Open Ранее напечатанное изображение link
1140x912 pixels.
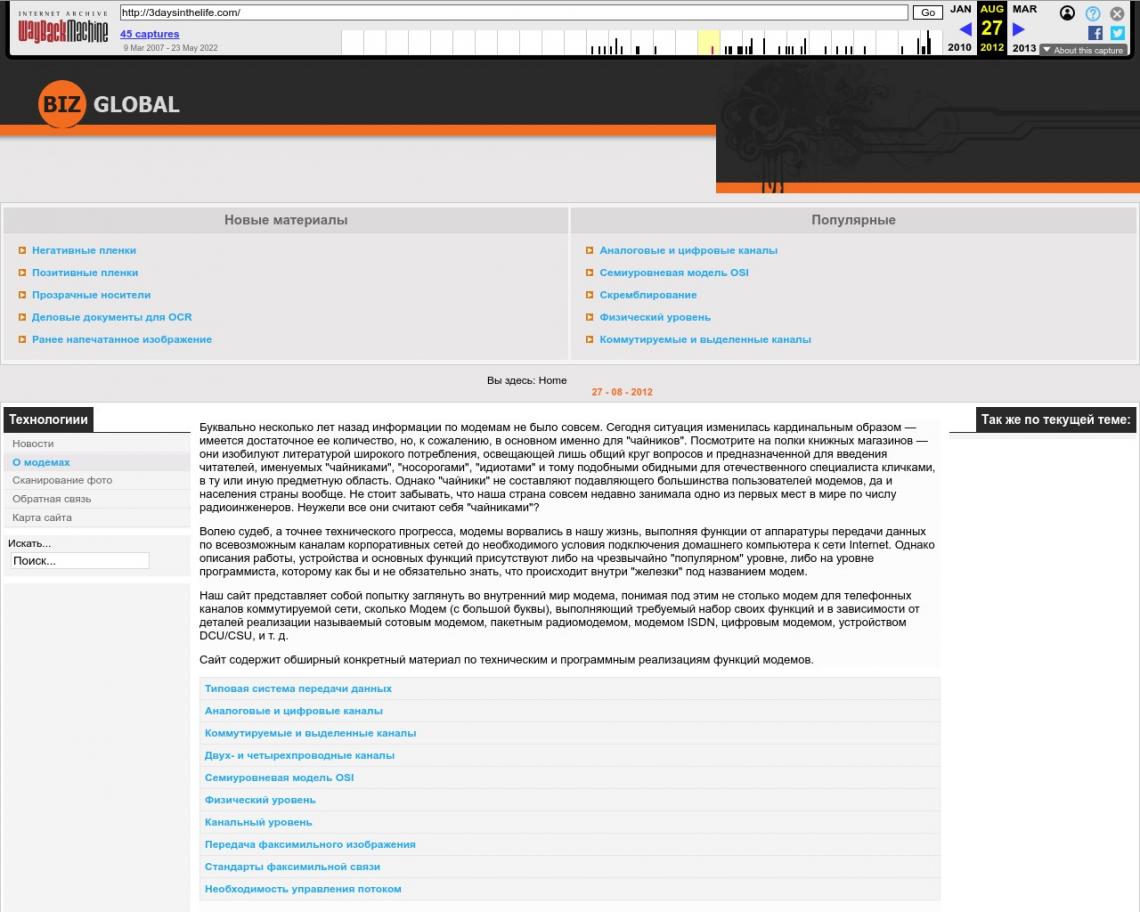(122, 340)
